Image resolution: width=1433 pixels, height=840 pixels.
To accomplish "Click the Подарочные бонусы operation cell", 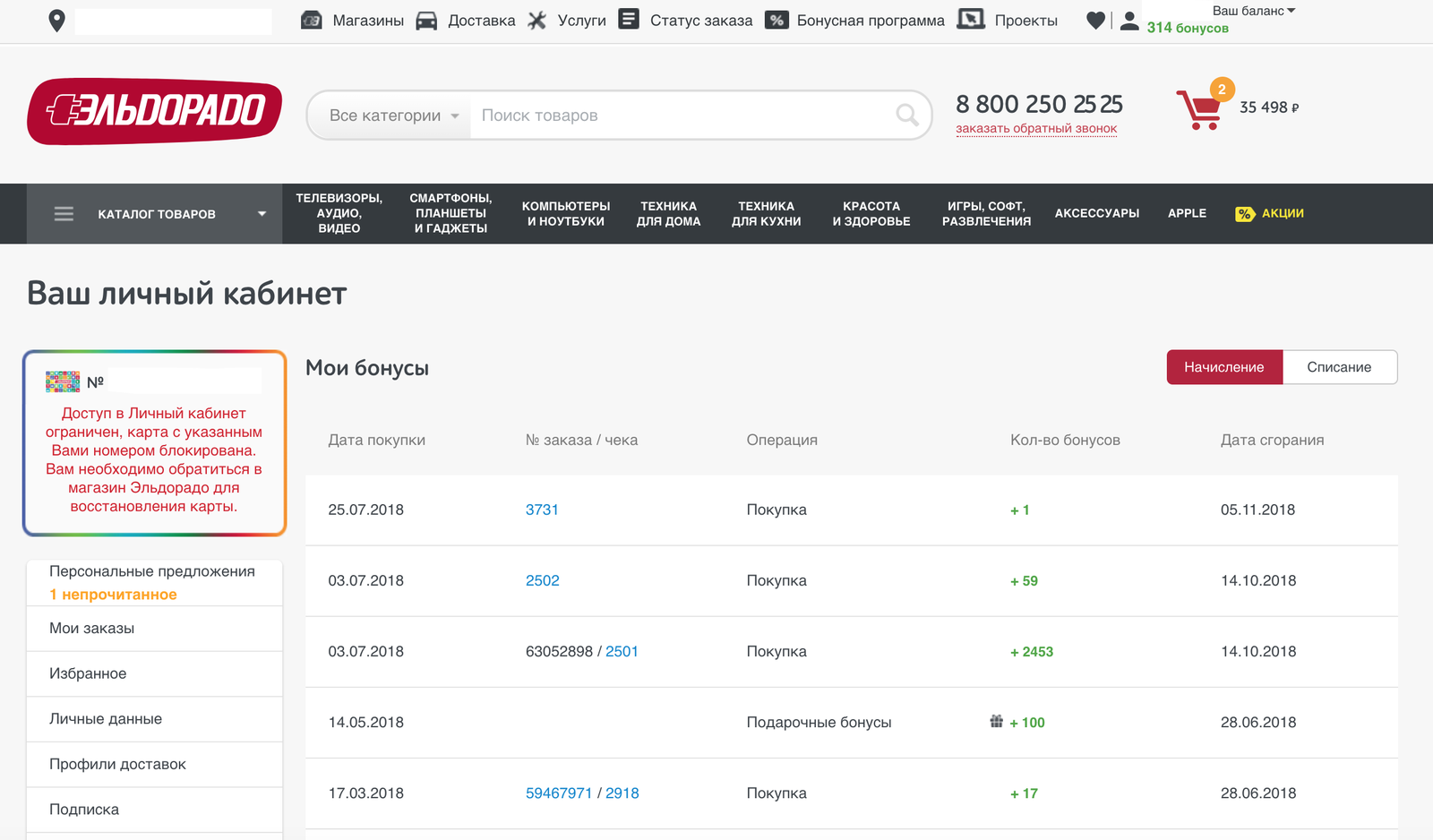I will pos(819,722).
